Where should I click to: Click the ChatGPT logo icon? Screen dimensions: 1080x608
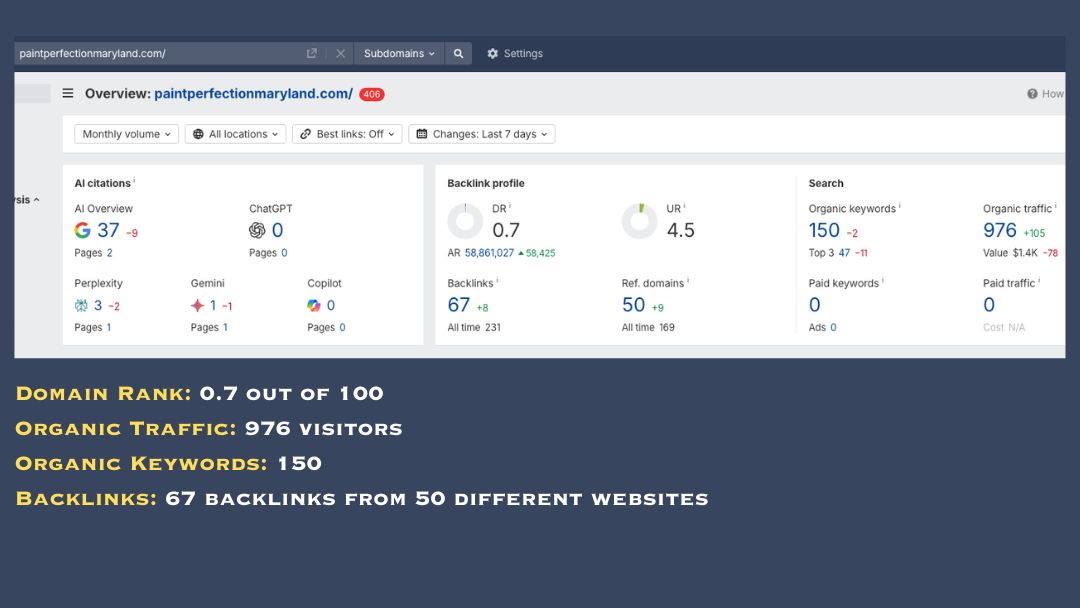point(257,230)
